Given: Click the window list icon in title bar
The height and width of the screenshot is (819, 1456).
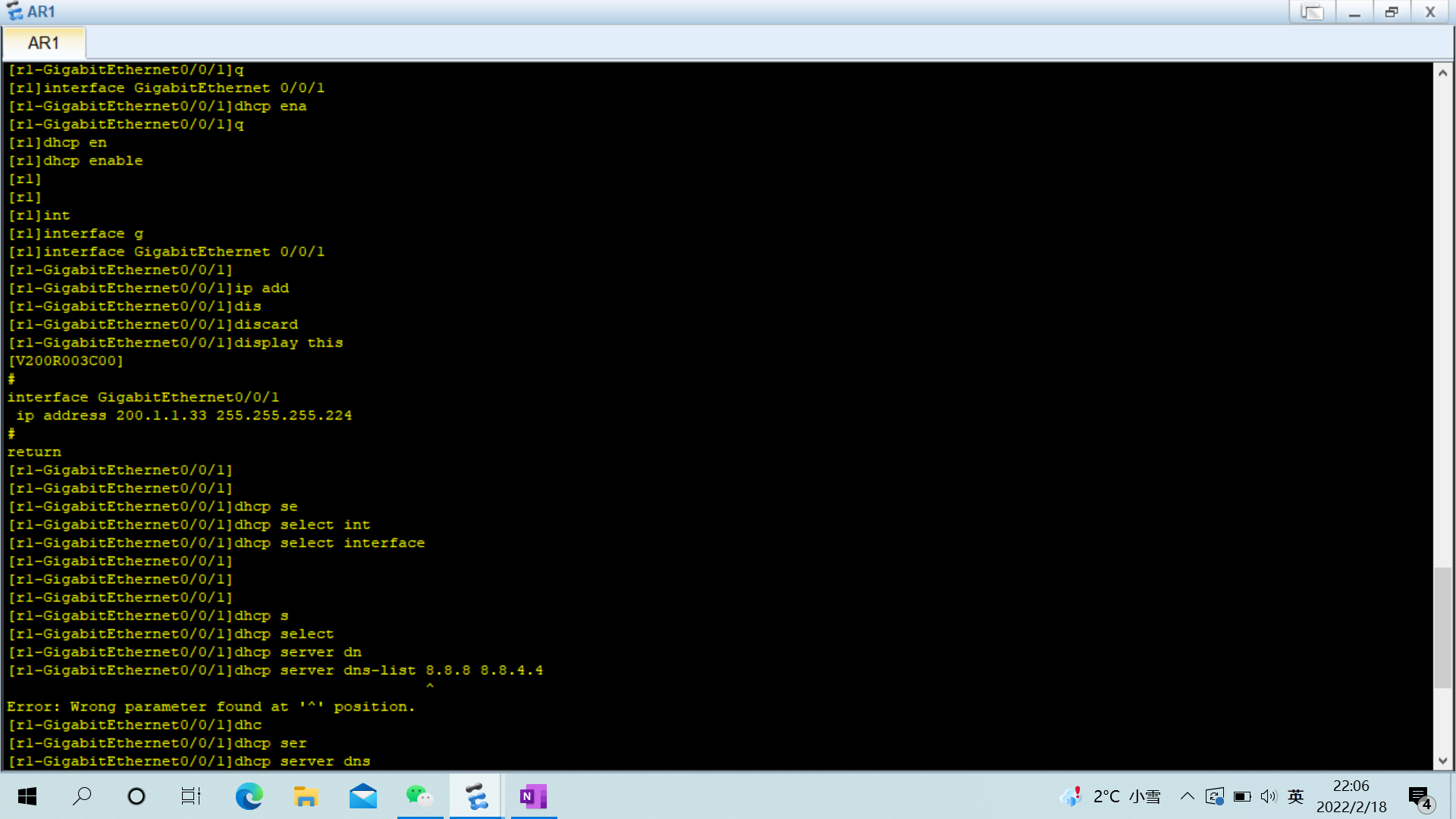Looking at the screenshot, I should [x=1312, y=12].
